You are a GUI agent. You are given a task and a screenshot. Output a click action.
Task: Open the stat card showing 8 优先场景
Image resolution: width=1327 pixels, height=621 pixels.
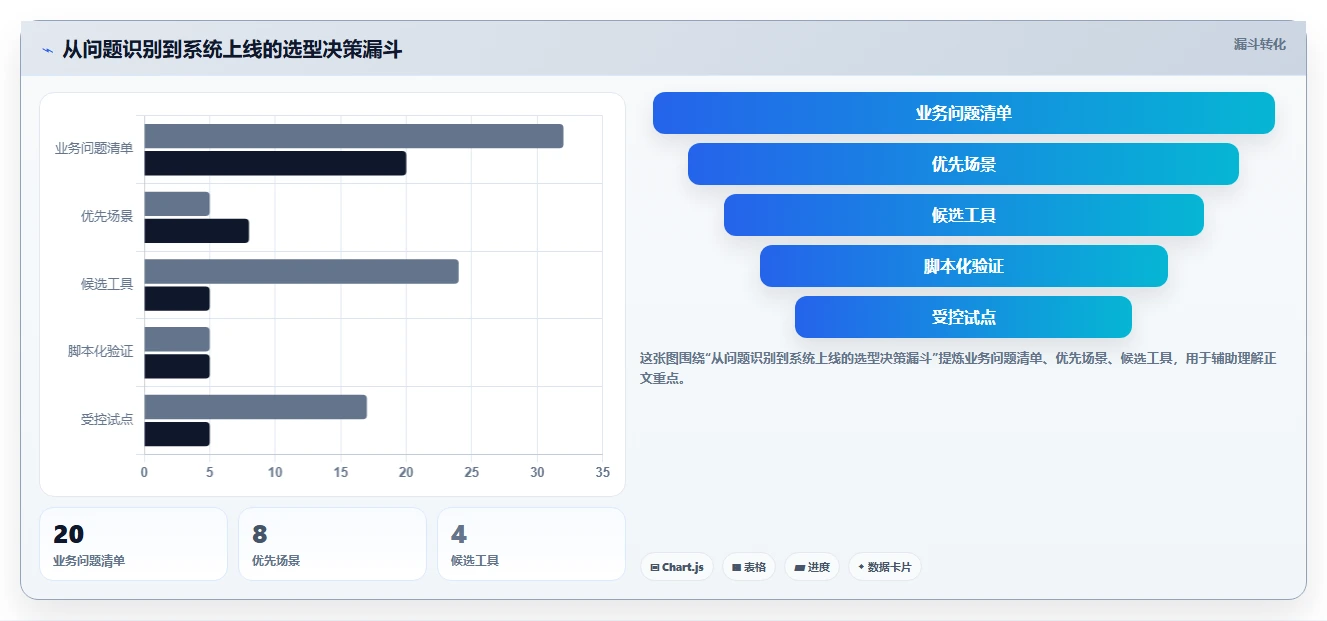(x=332, y=544)
